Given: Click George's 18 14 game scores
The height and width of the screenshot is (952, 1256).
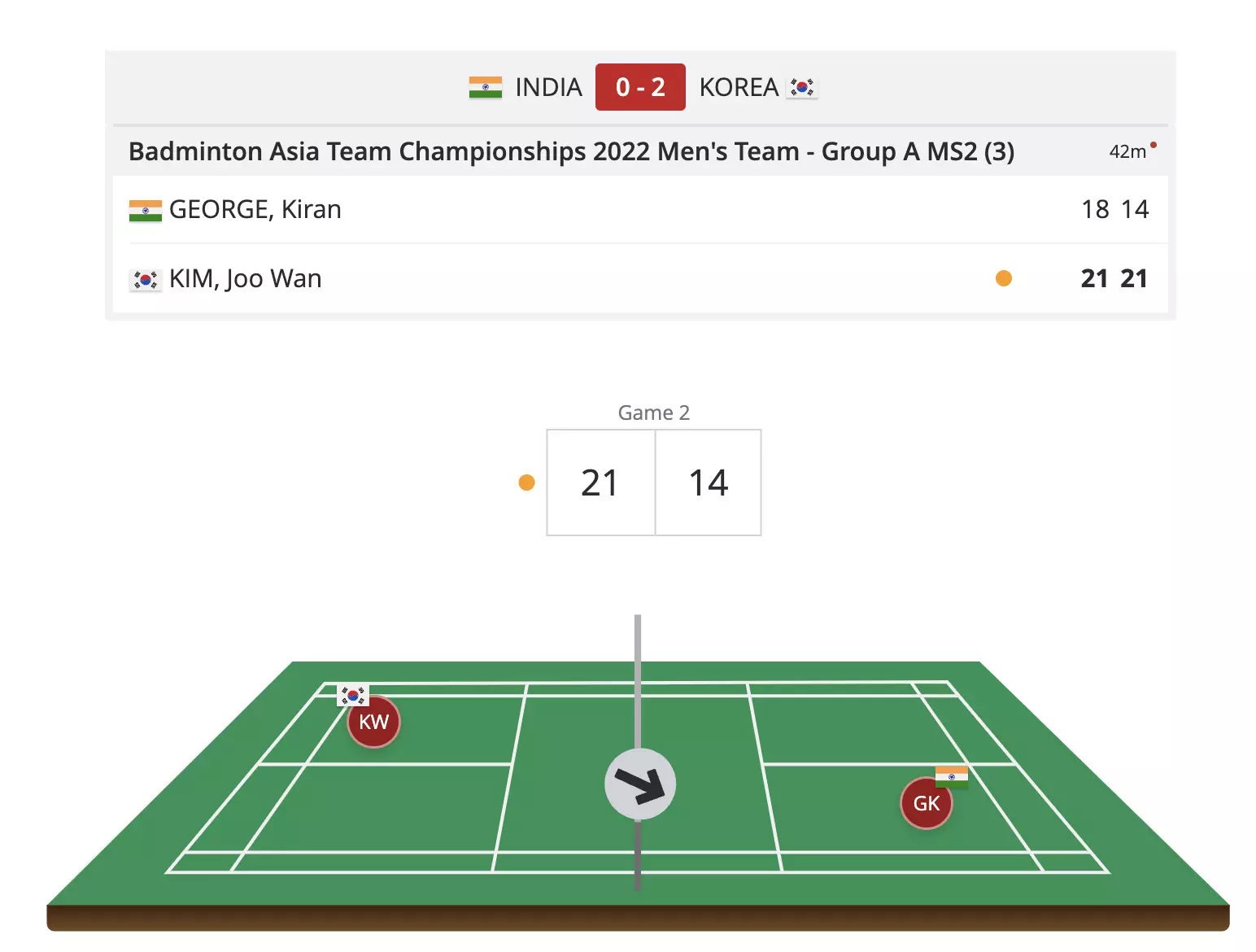Looking at the screenshot, I should tap(1114, 209).
